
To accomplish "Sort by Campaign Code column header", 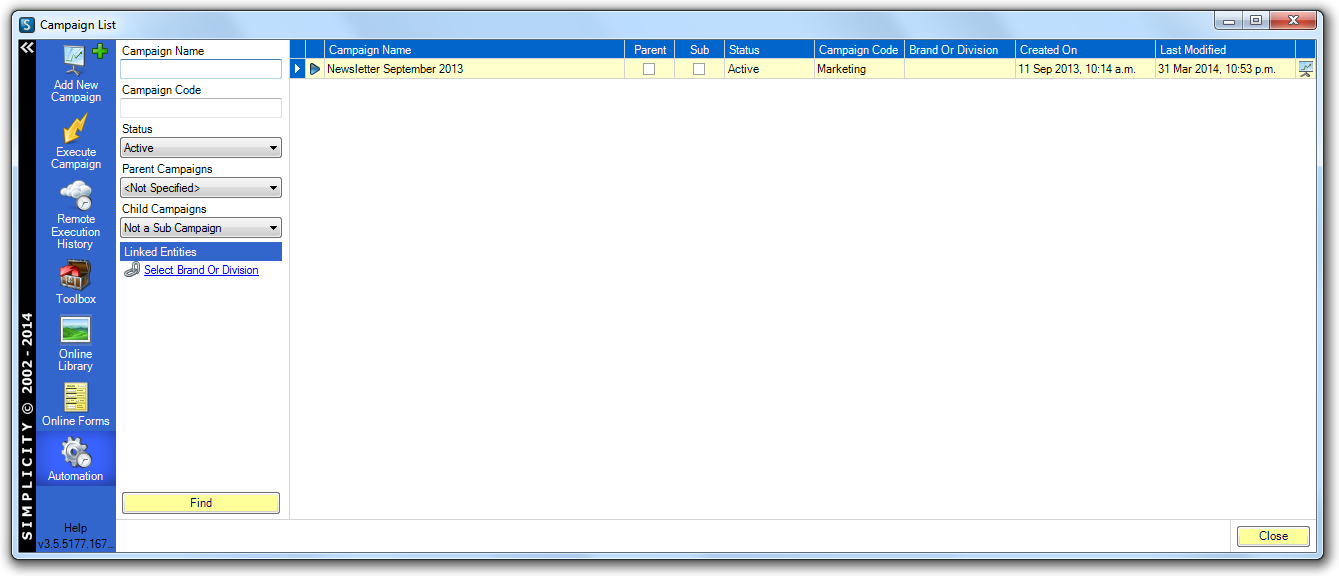I will [x=860, y=49].
